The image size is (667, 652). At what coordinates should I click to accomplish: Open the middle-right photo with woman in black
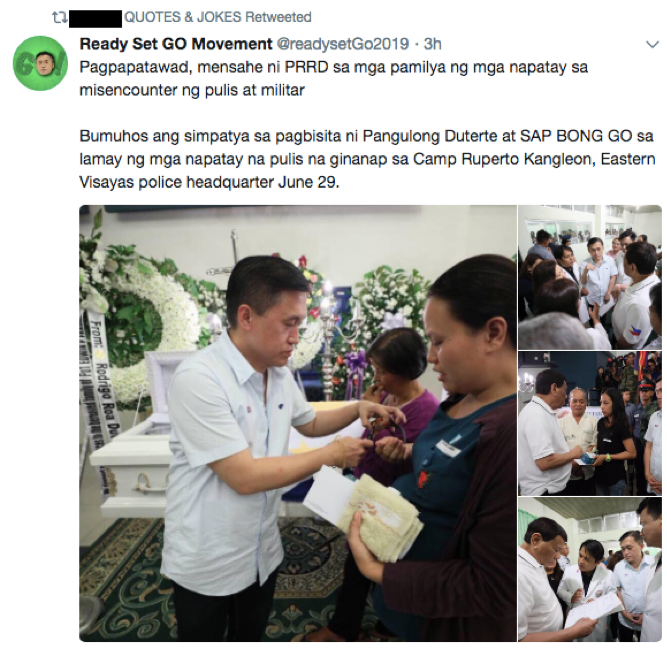click(590, 423)
